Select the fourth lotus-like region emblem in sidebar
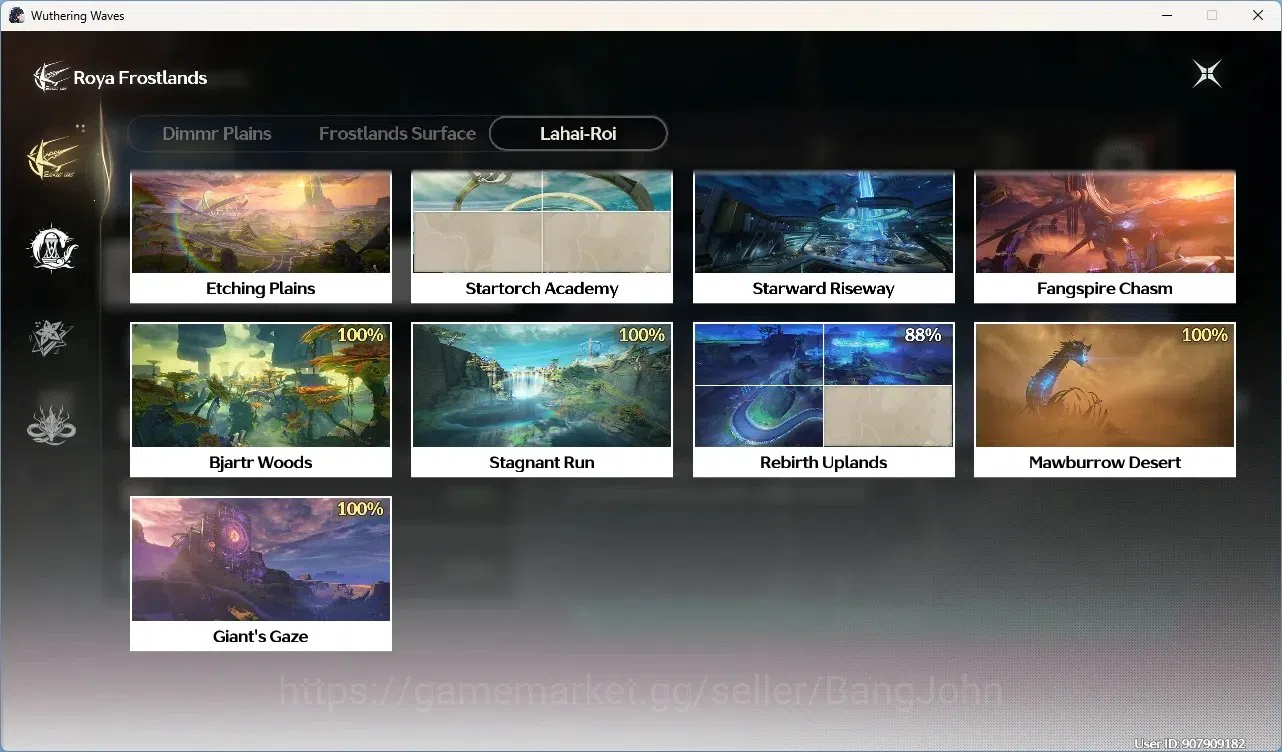 tap(52, 424)
